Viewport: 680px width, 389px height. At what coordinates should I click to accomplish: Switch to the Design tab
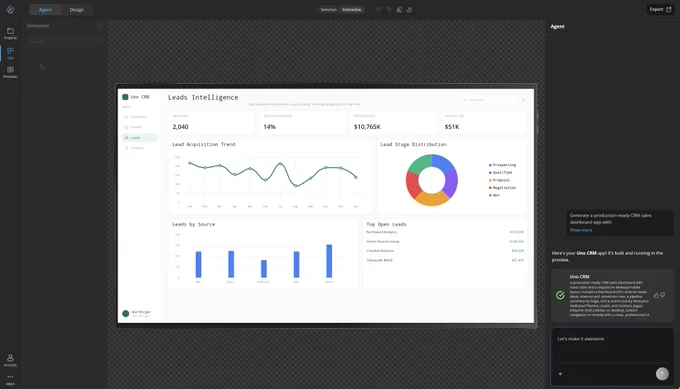point(77,10)
